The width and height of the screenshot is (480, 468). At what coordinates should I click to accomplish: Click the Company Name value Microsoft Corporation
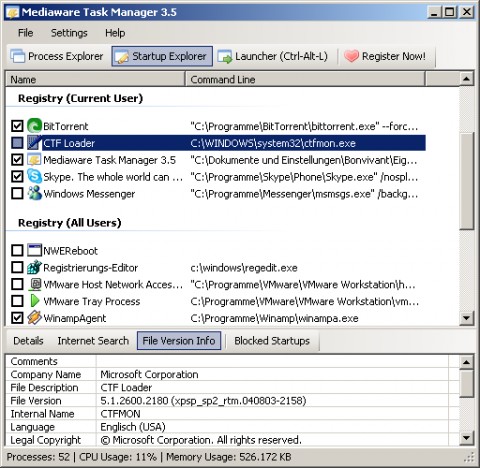point(149,374)
